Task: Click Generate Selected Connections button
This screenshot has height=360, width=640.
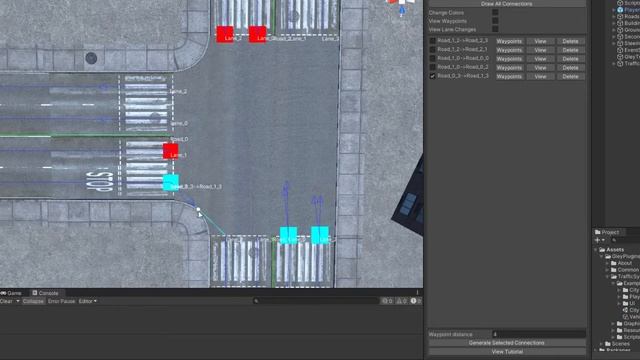Action: [507, 343]
